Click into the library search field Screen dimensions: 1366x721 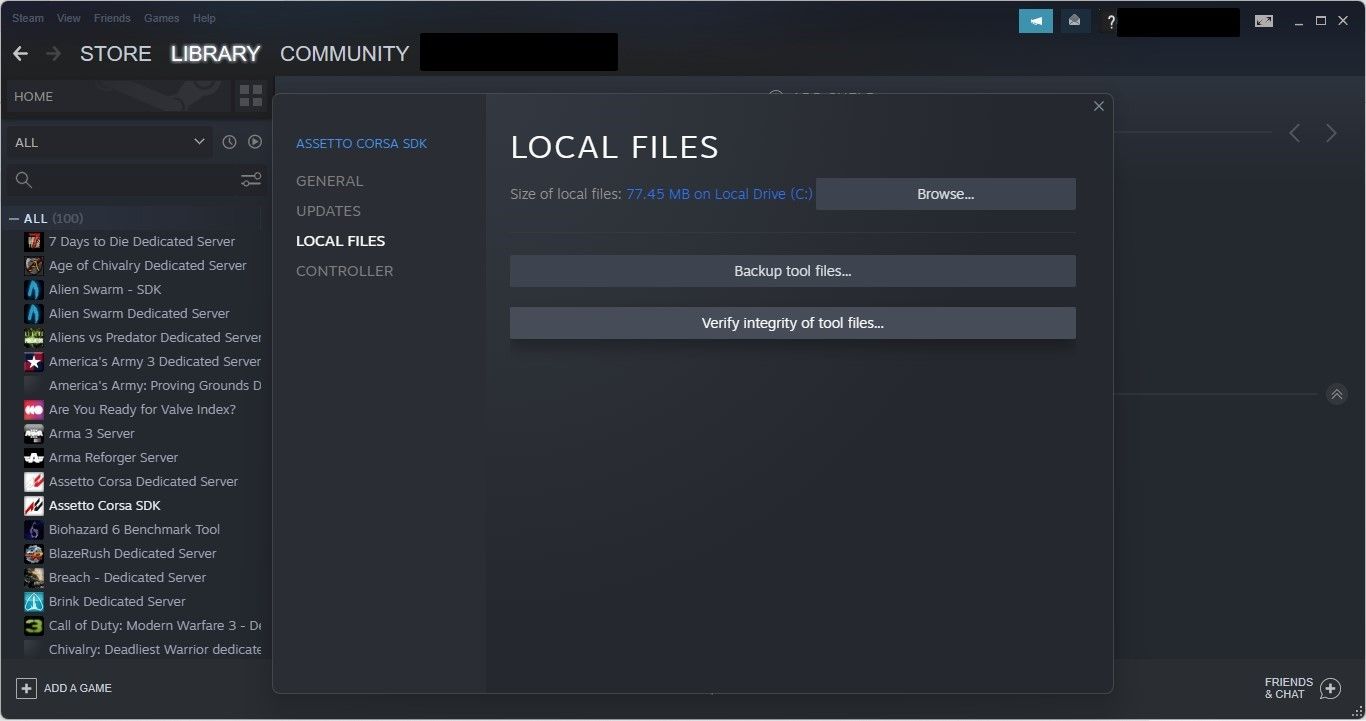coord(137,180)
